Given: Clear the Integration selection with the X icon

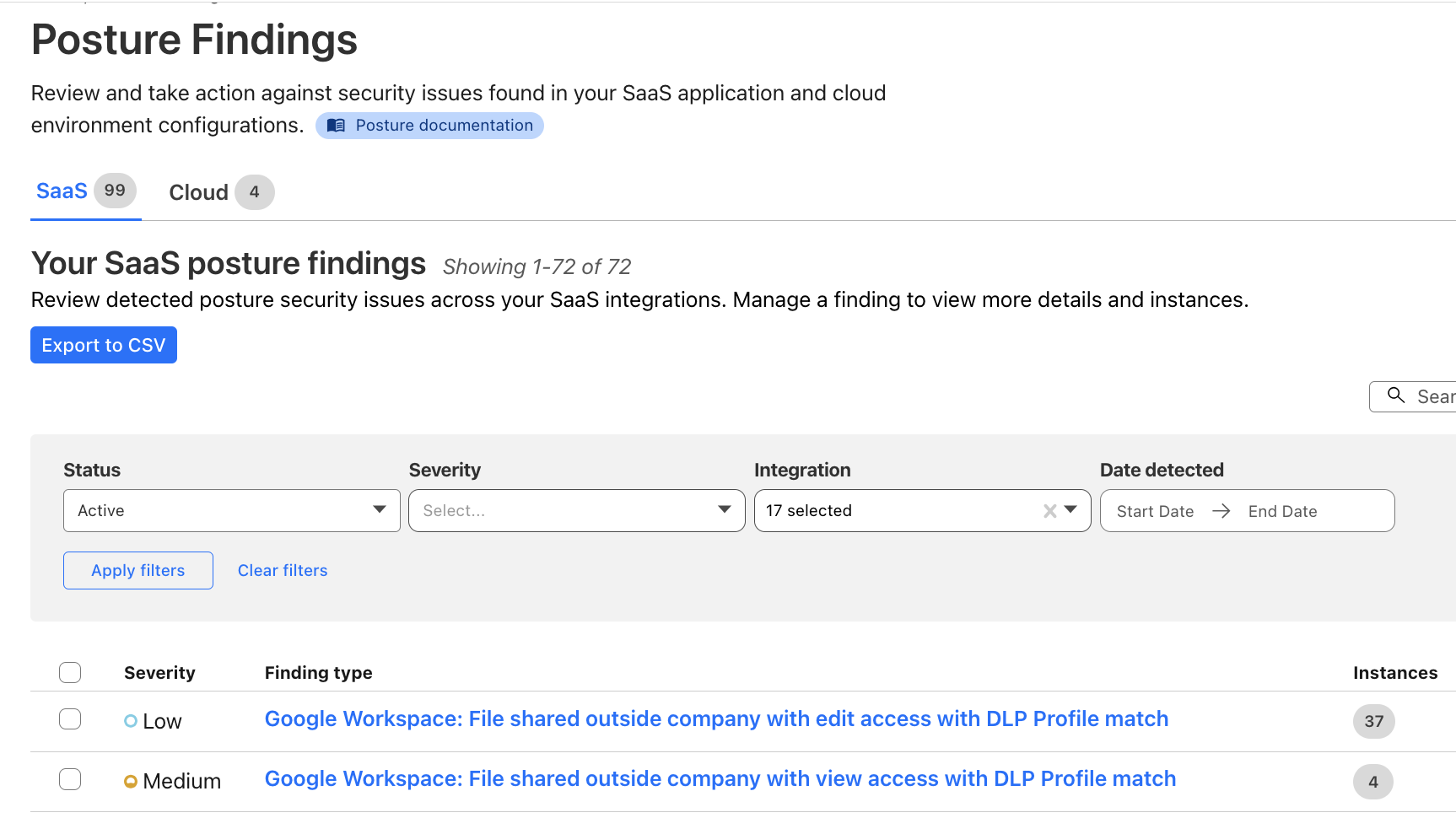Looking at the screenshot, I should point(1049,511).
